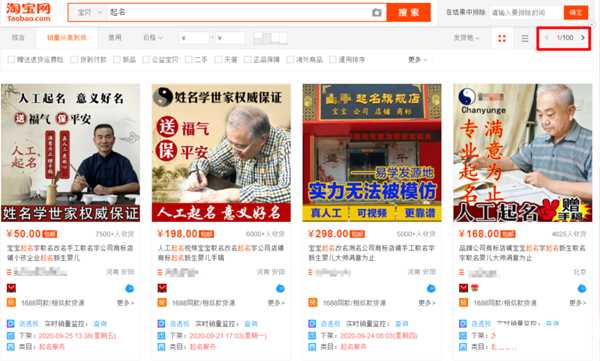Click the blue chat icon on ¥50.00 item
Image resolution: width=600 pixels, height=361 pixels.
[x=130, y=288]
